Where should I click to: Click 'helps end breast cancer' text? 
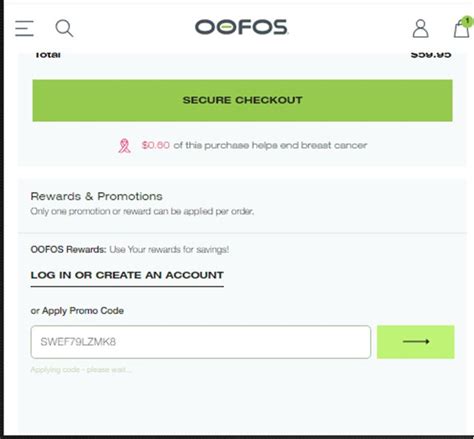pos(309,145)
